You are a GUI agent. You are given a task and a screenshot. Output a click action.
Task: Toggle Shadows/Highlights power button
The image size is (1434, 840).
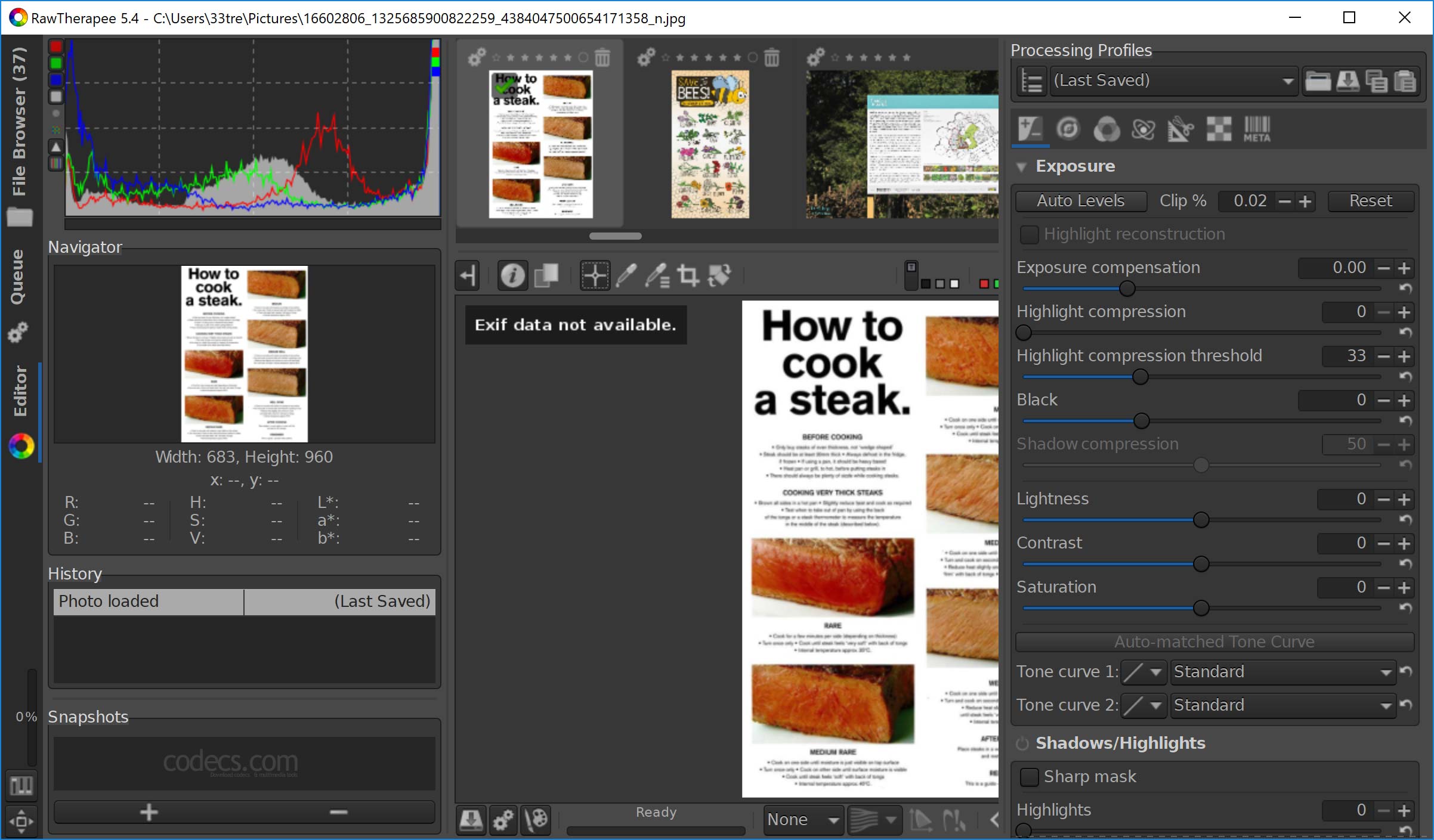pyautogui.click(x=1022, y=743)
